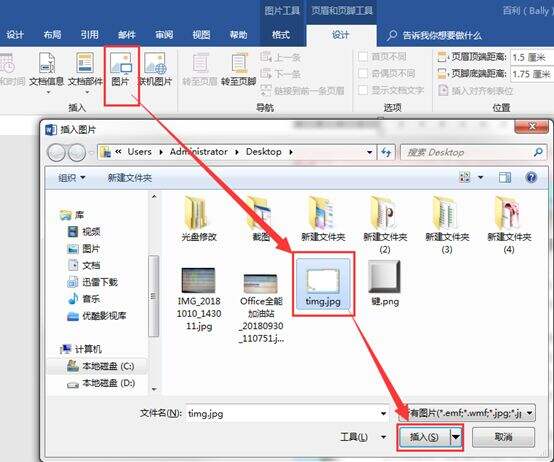The width and height of the screenshot is (554, 462).
Task: Click the search magnifier icon in dialog
Action: click(x=538, y=152)
